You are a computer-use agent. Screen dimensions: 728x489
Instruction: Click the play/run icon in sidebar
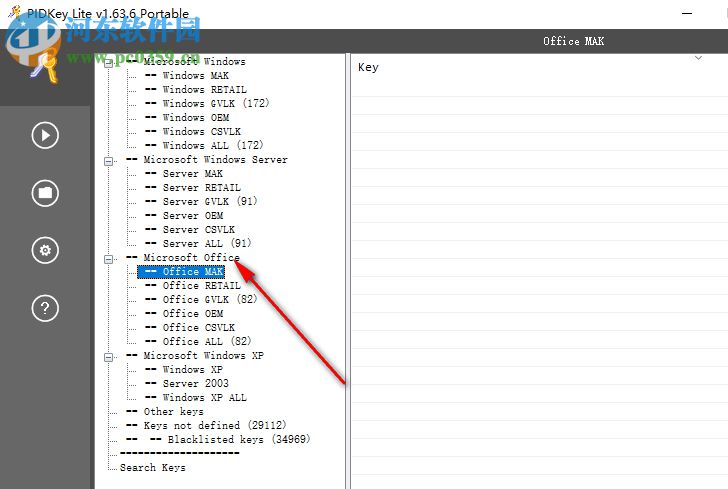pyautogui.click(x=45, y=135)
